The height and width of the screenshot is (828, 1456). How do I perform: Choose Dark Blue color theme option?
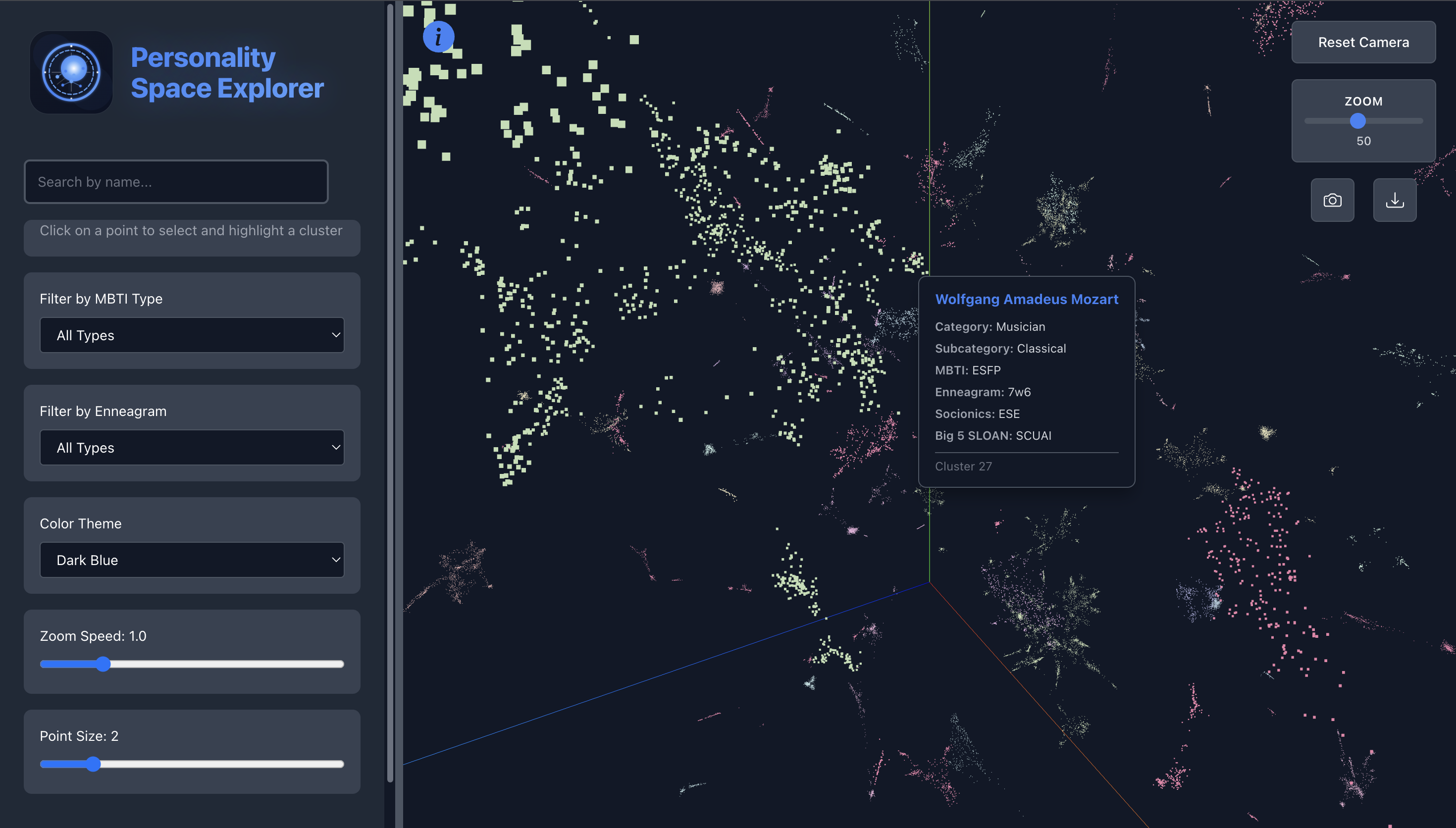tap(192, 560)
